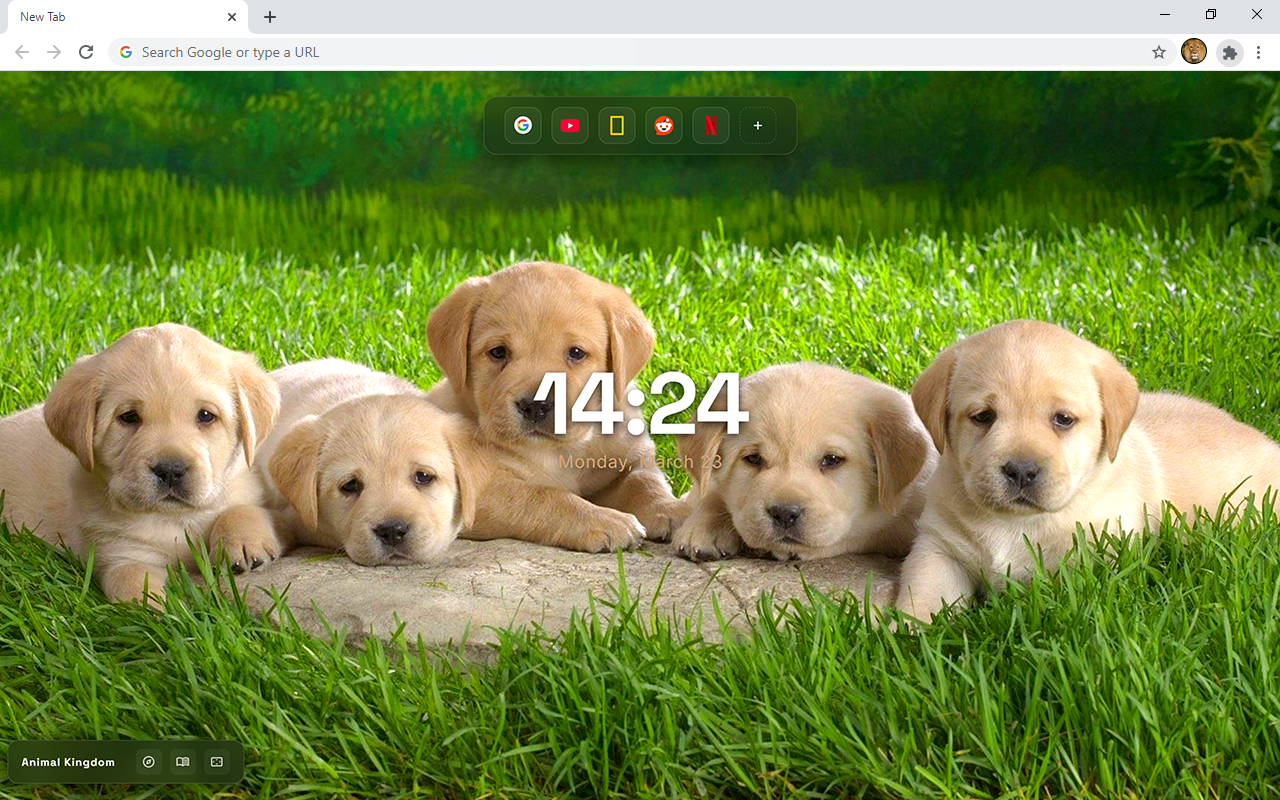Click the open book icon
The image size is (1280, 800).
(183, 762)
